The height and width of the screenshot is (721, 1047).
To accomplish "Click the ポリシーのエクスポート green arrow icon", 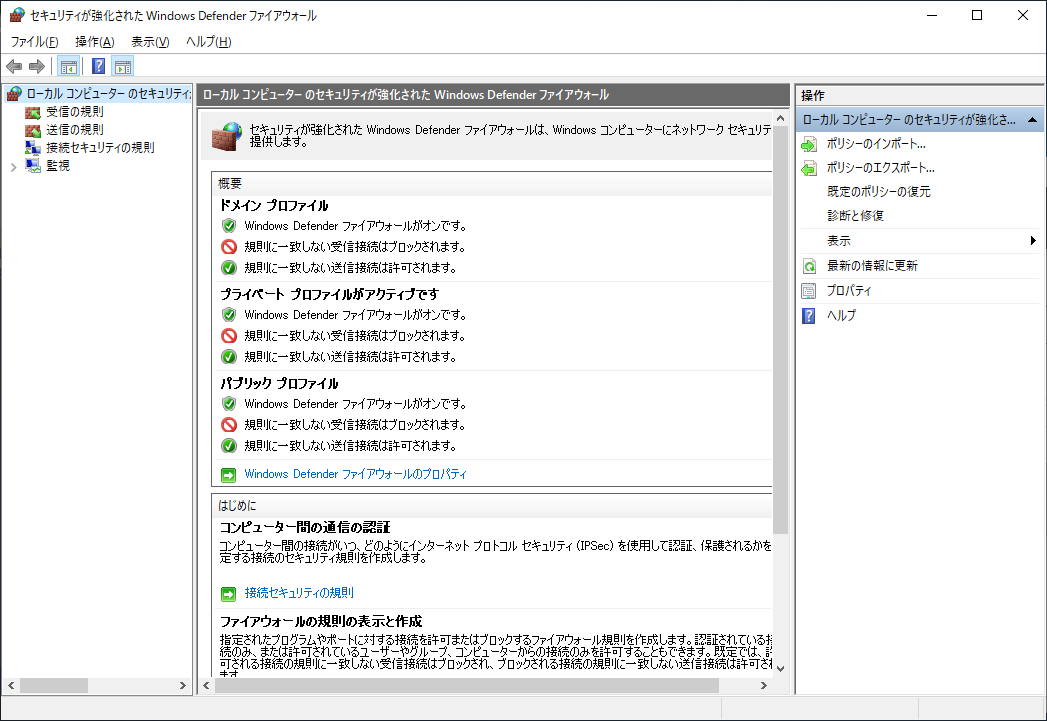I will (x=809, y=168).
